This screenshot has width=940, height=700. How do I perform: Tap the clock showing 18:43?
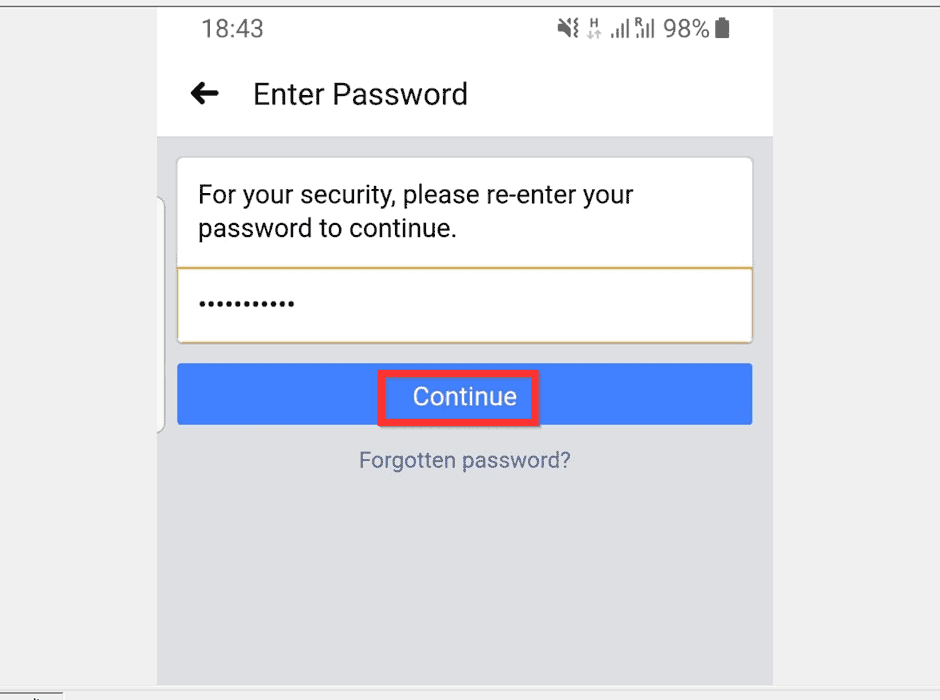click(231, 28)
